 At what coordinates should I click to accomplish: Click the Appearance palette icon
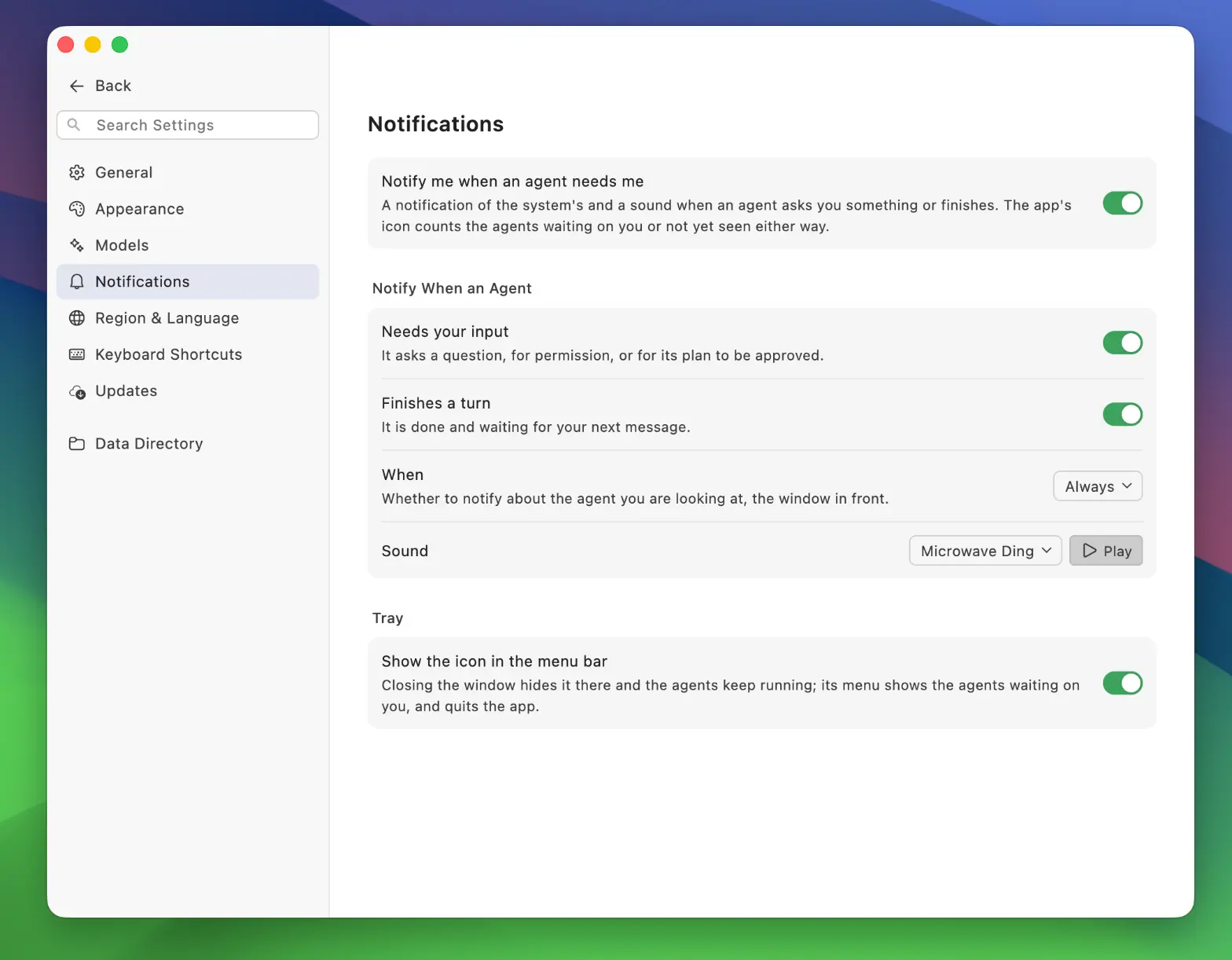(x=76, y=209)
